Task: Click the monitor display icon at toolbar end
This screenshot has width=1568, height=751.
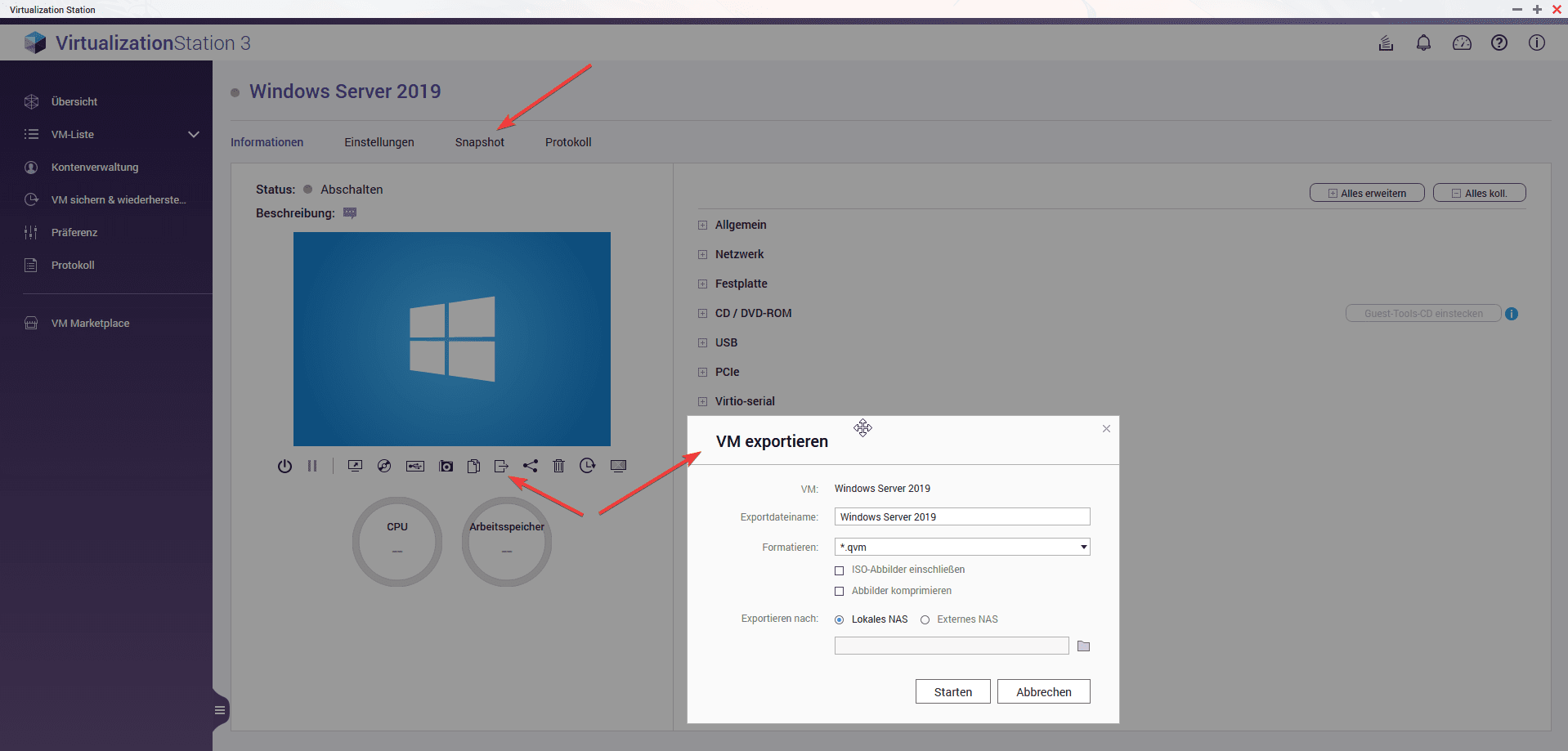Action: [618, 466]
